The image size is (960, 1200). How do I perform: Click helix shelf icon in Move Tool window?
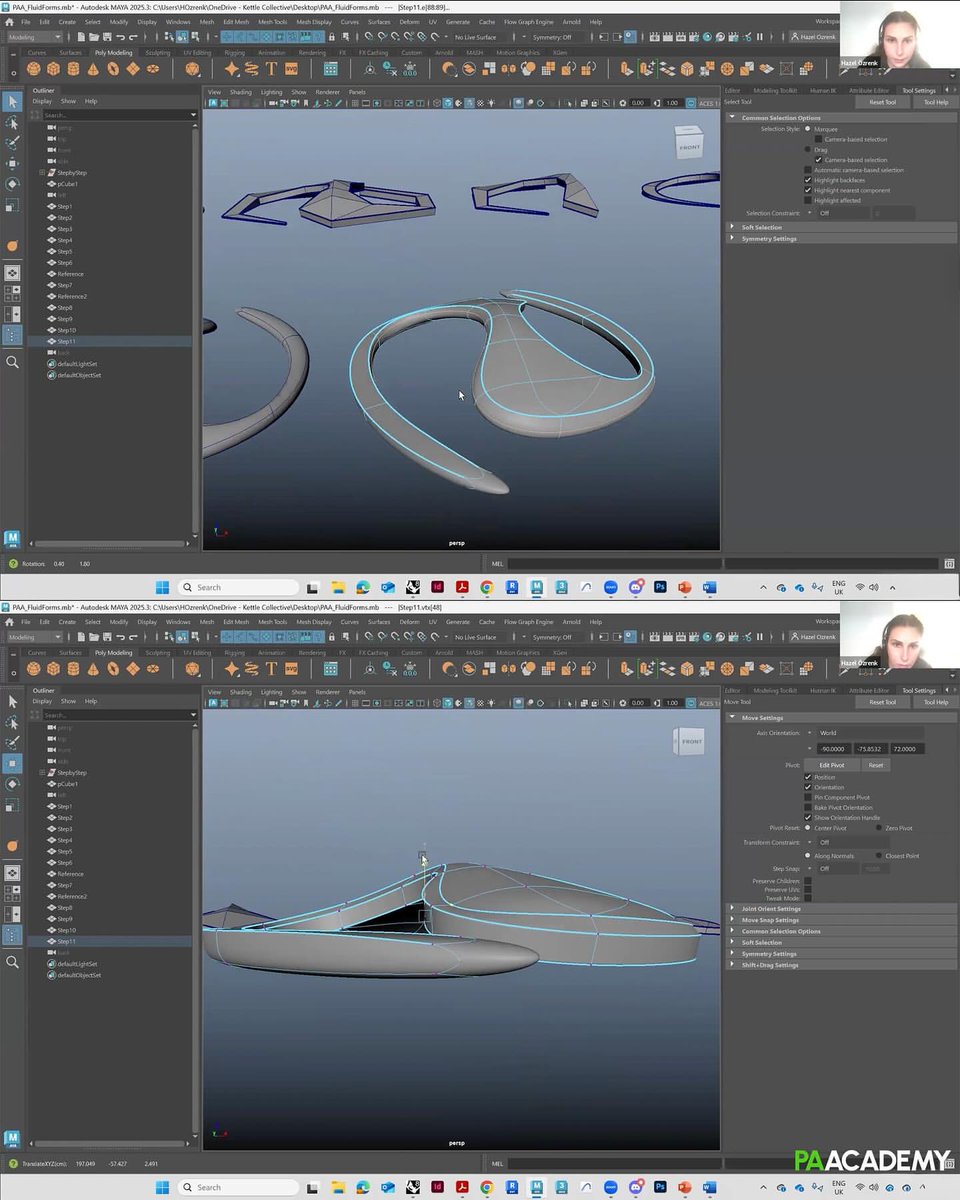coord(252,669)
